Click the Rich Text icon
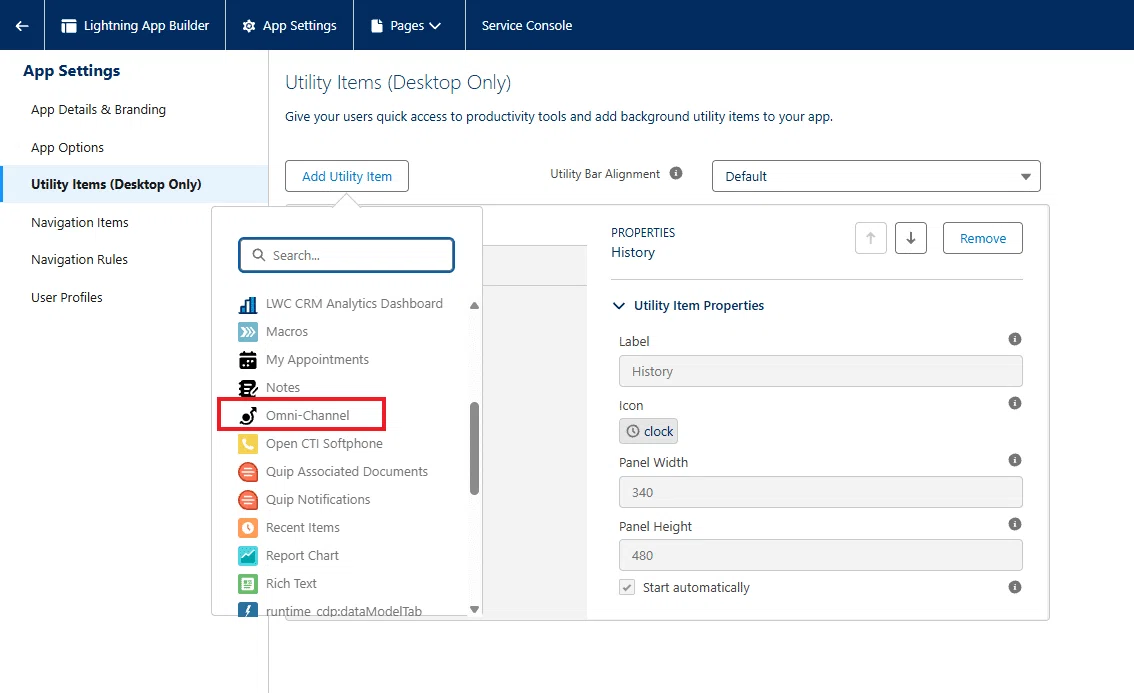 (248, 584)
